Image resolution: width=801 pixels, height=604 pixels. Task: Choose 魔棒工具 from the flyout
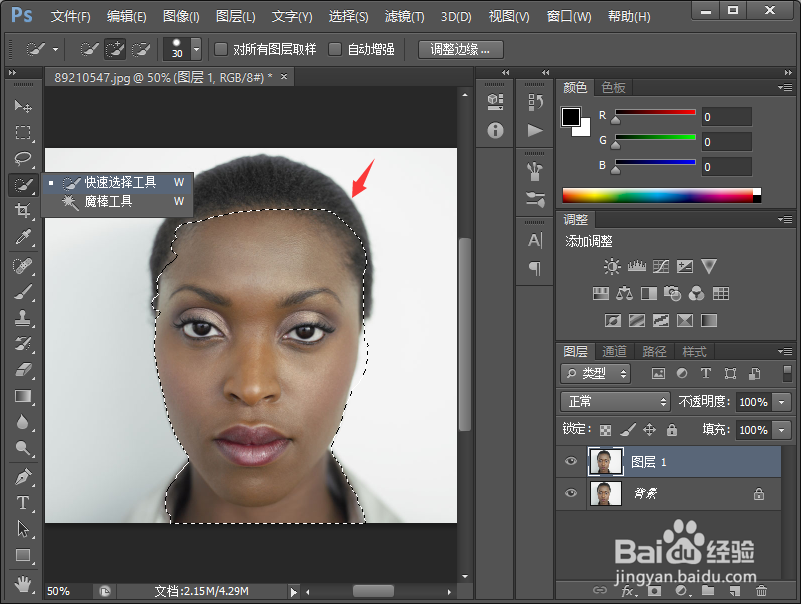(x=117, y=201)
